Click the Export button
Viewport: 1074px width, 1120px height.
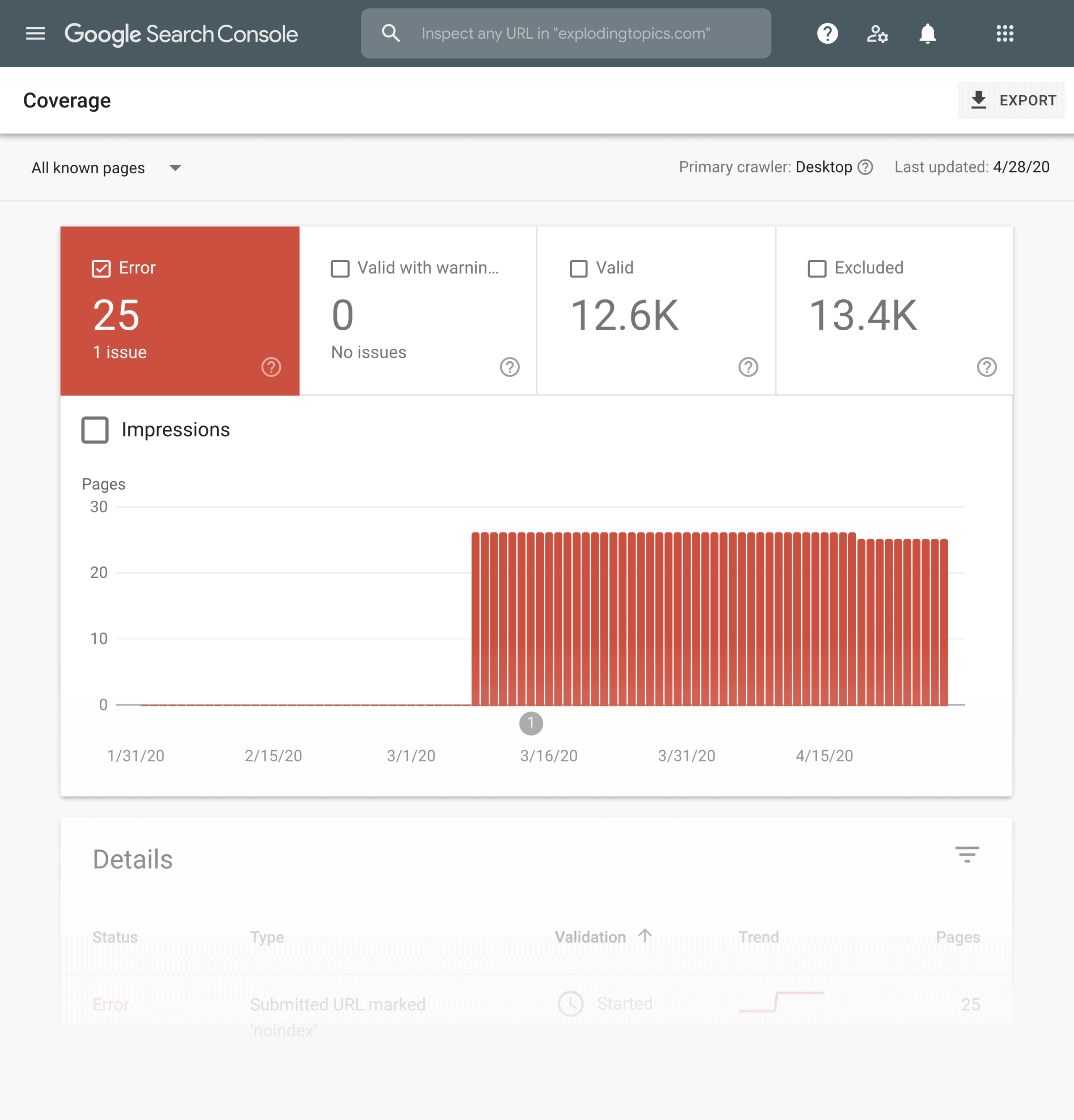1012,100
